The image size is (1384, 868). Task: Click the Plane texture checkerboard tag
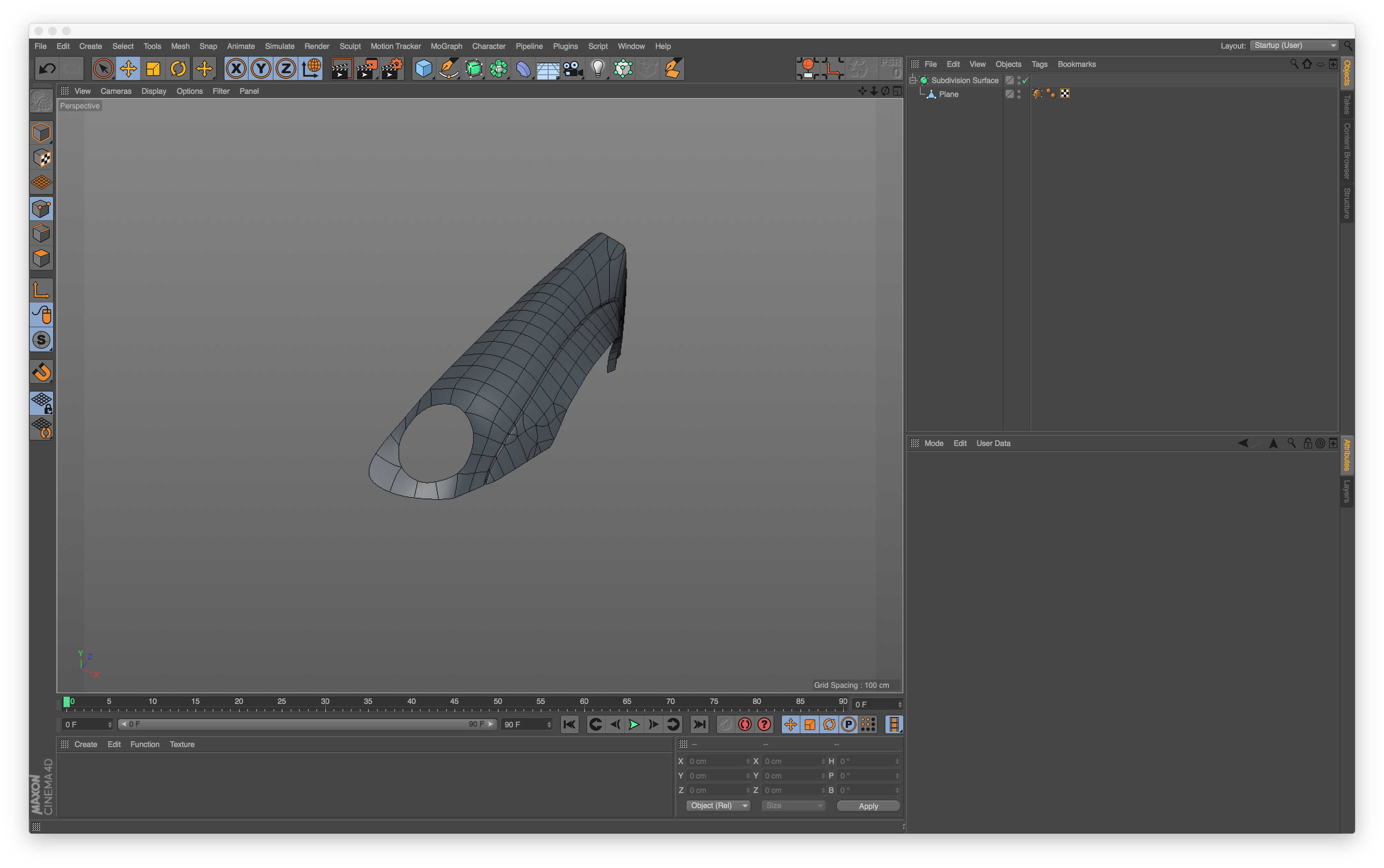(x=1065, y=94)
